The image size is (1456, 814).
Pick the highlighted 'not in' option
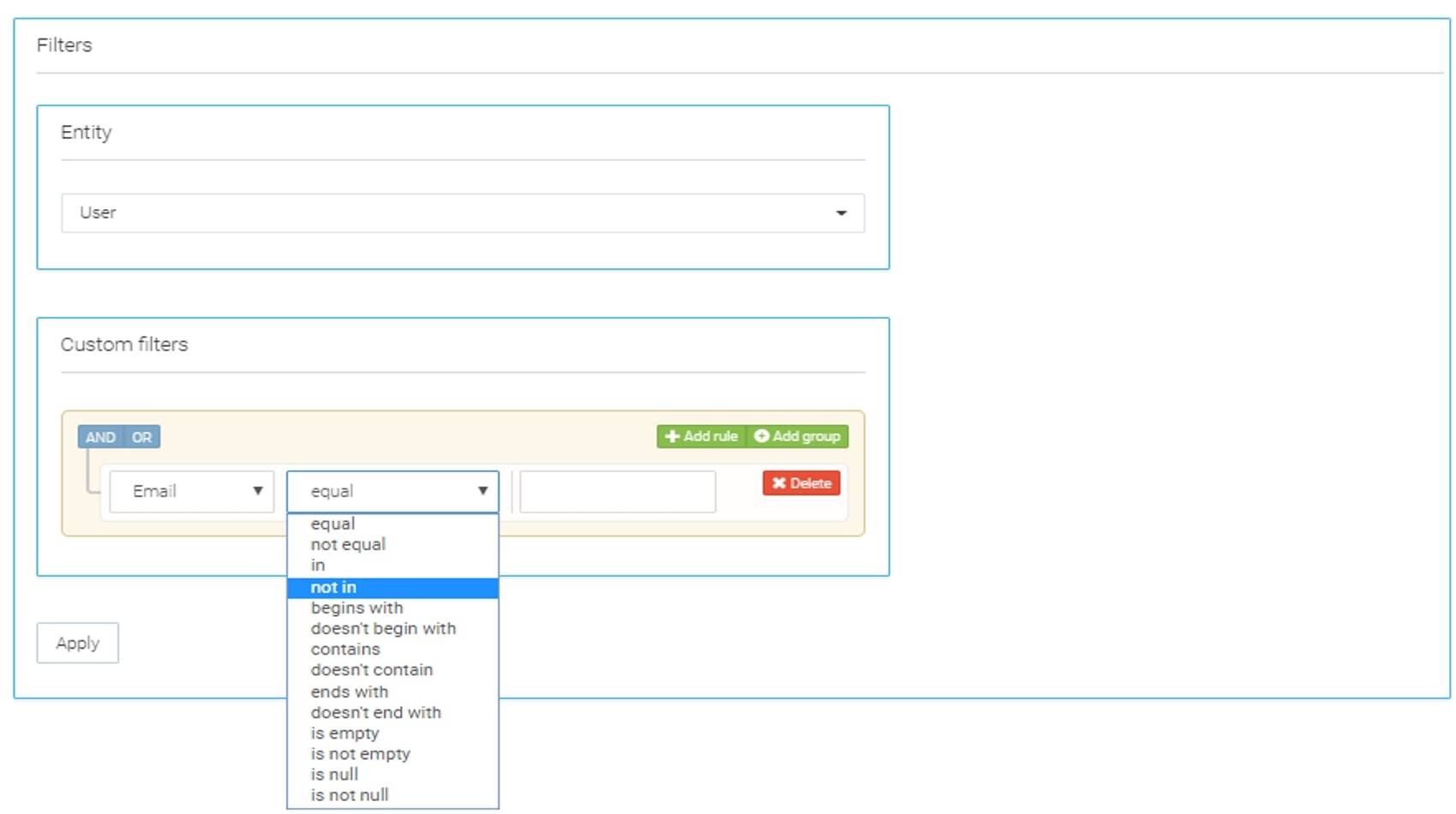coord(333,587)
